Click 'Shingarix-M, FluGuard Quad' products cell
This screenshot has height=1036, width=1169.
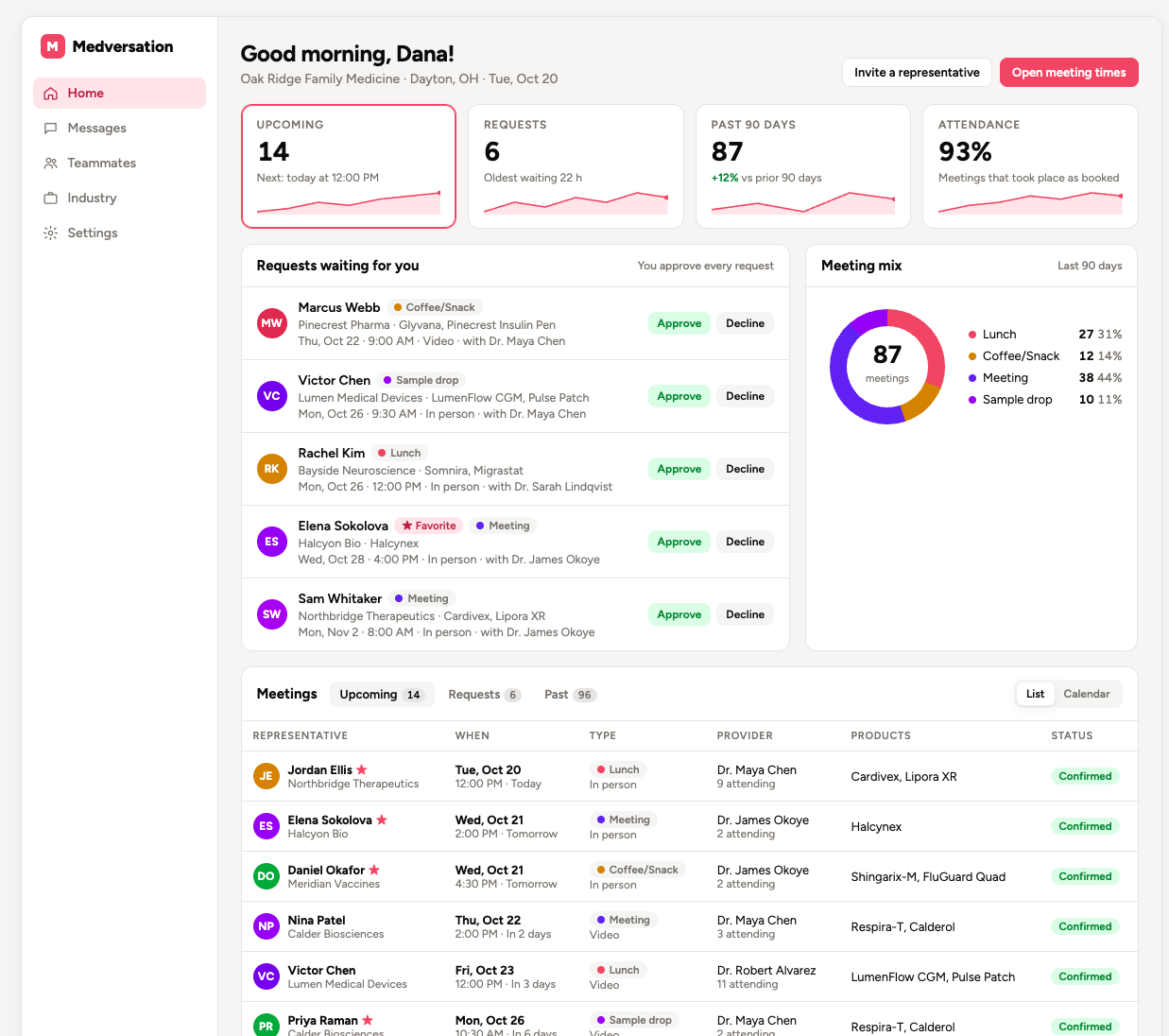(928, 877)
